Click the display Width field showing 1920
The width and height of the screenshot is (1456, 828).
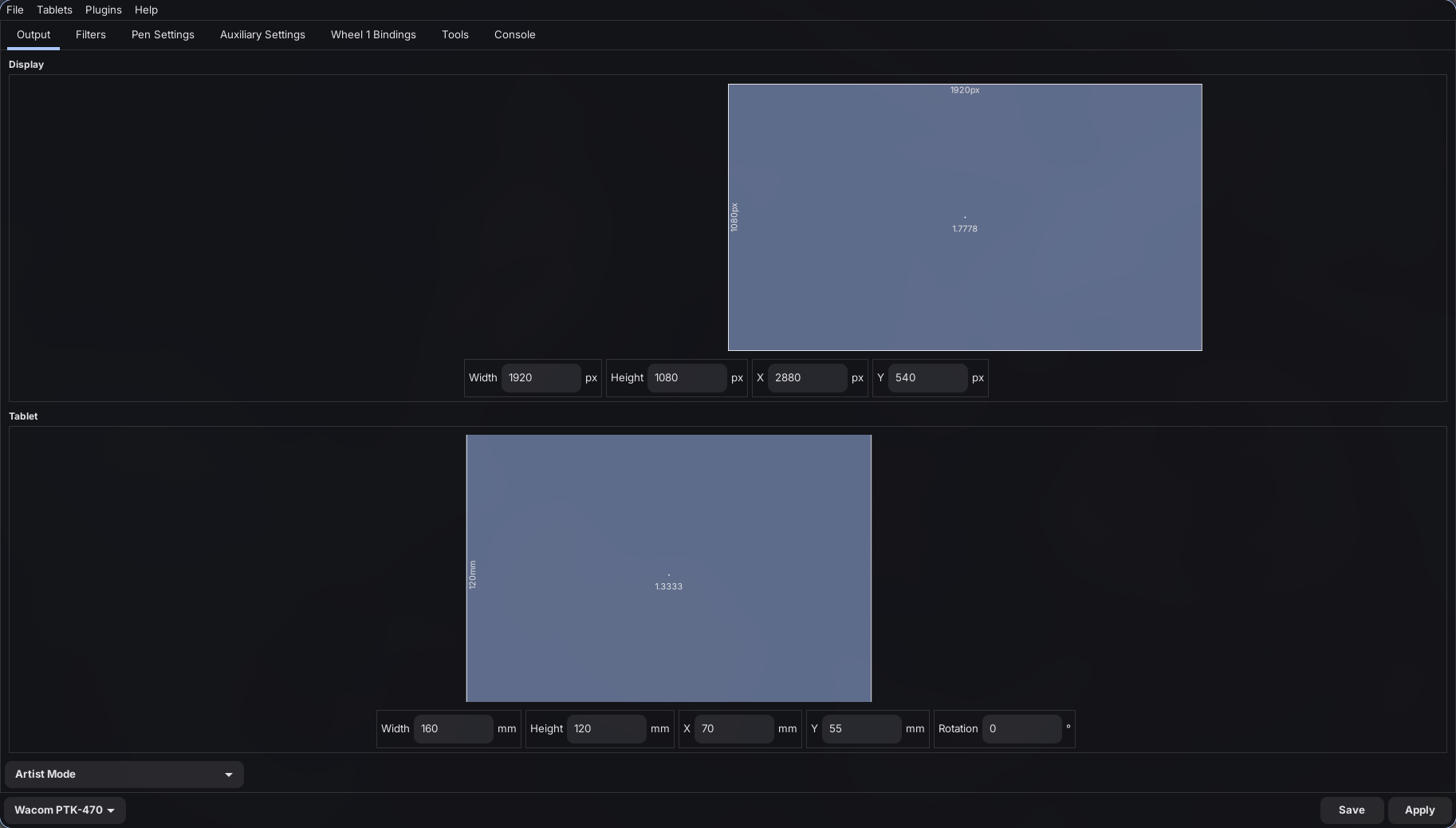tap(541, 378)
